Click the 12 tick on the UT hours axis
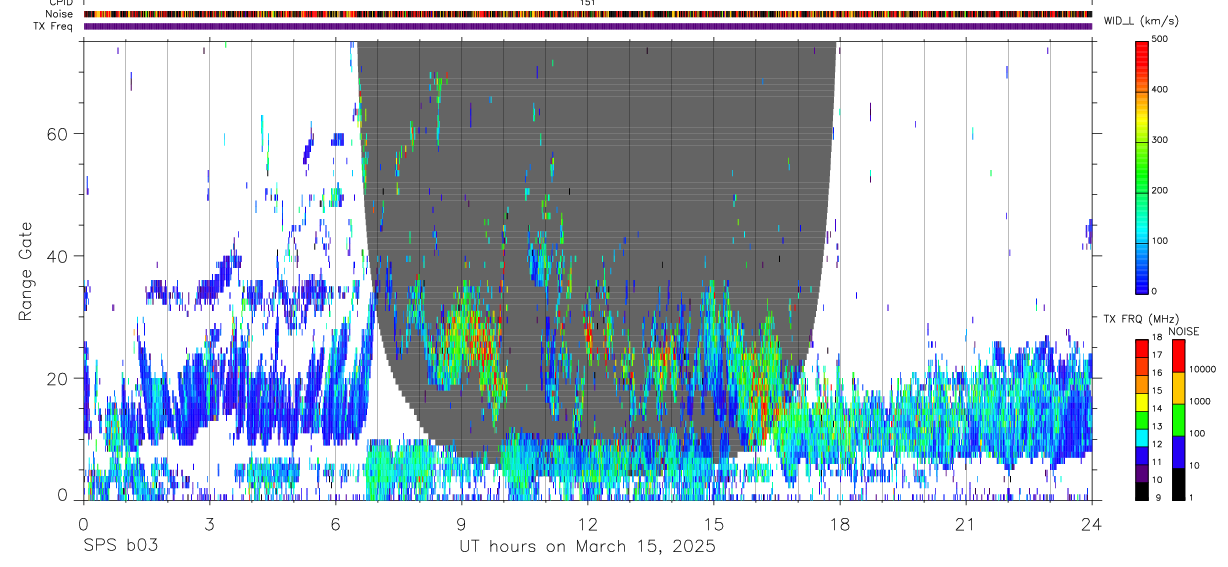Viewport: 1228px width, 567px height. point(588,524)
